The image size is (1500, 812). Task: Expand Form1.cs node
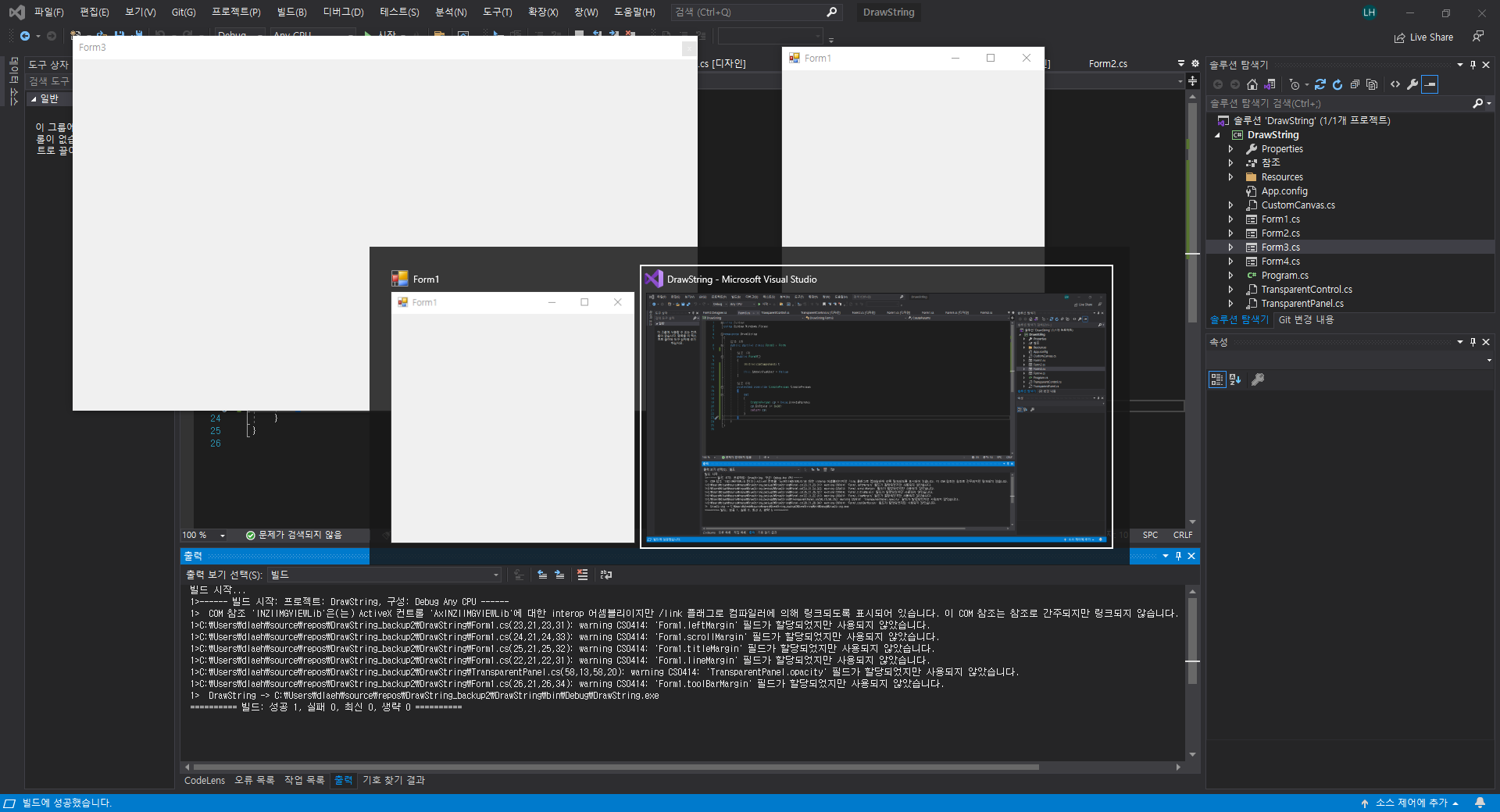coord(1231,219)
